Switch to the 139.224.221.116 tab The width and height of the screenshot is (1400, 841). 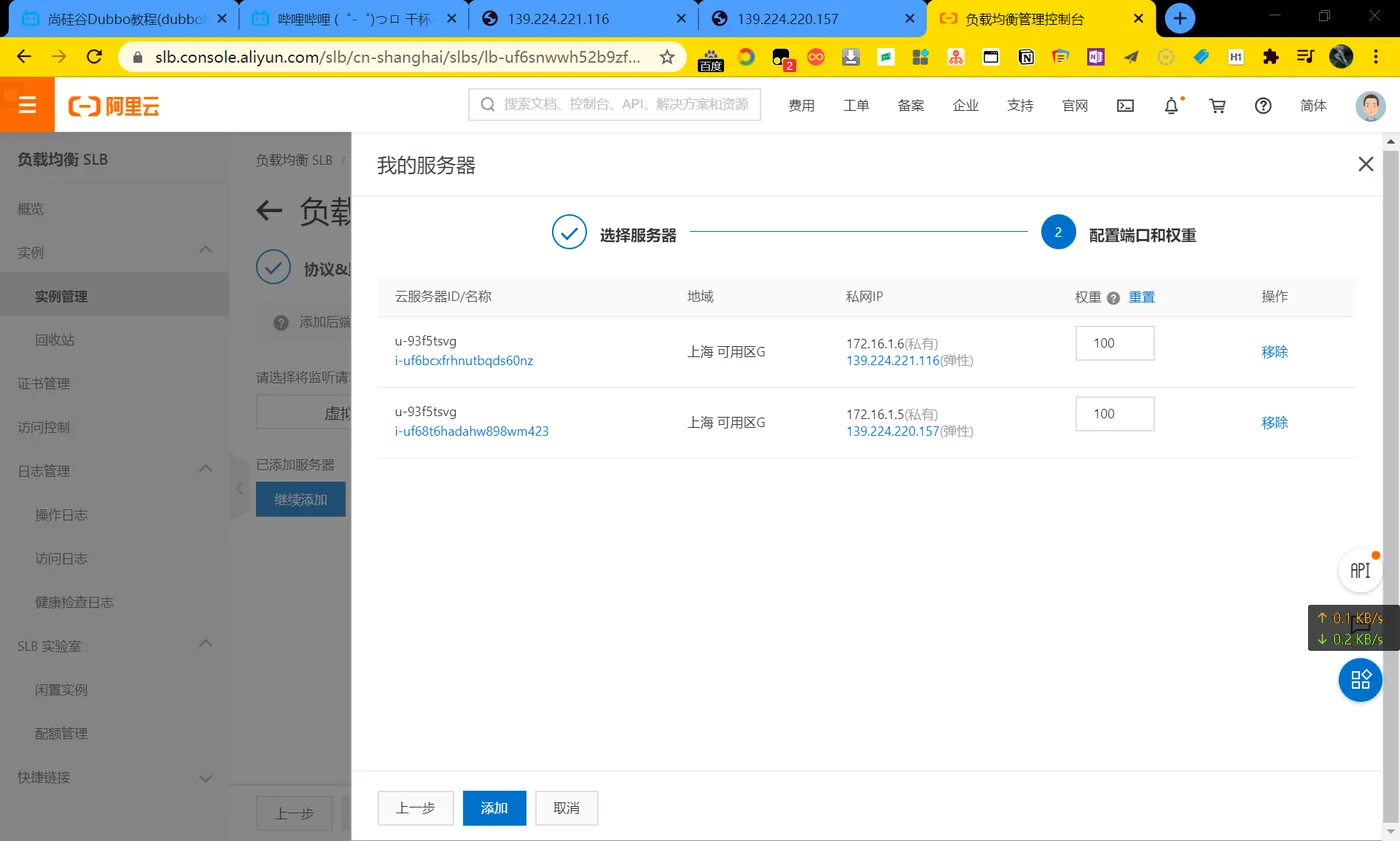pyautogui.click(x=583, y=18)
